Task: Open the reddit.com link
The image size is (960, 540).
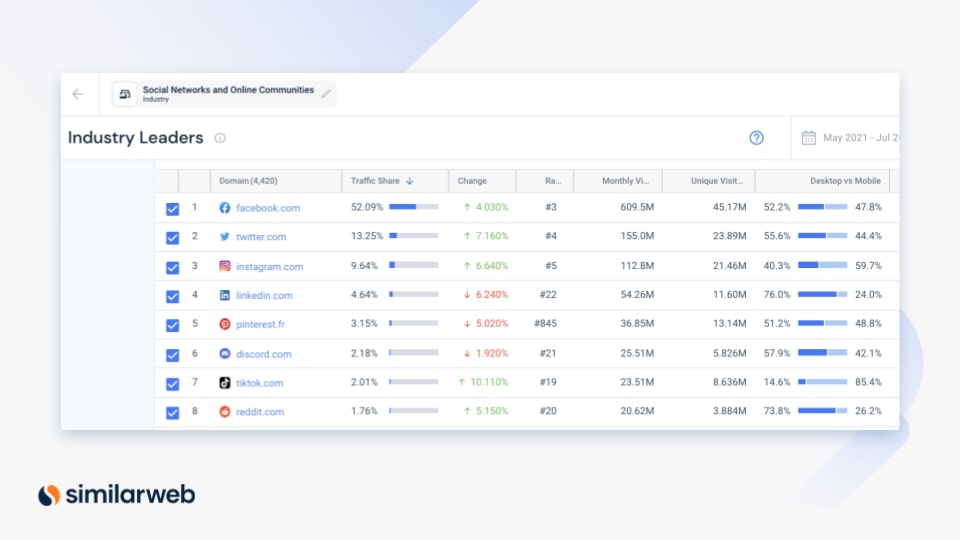Action: pos(260,411)
